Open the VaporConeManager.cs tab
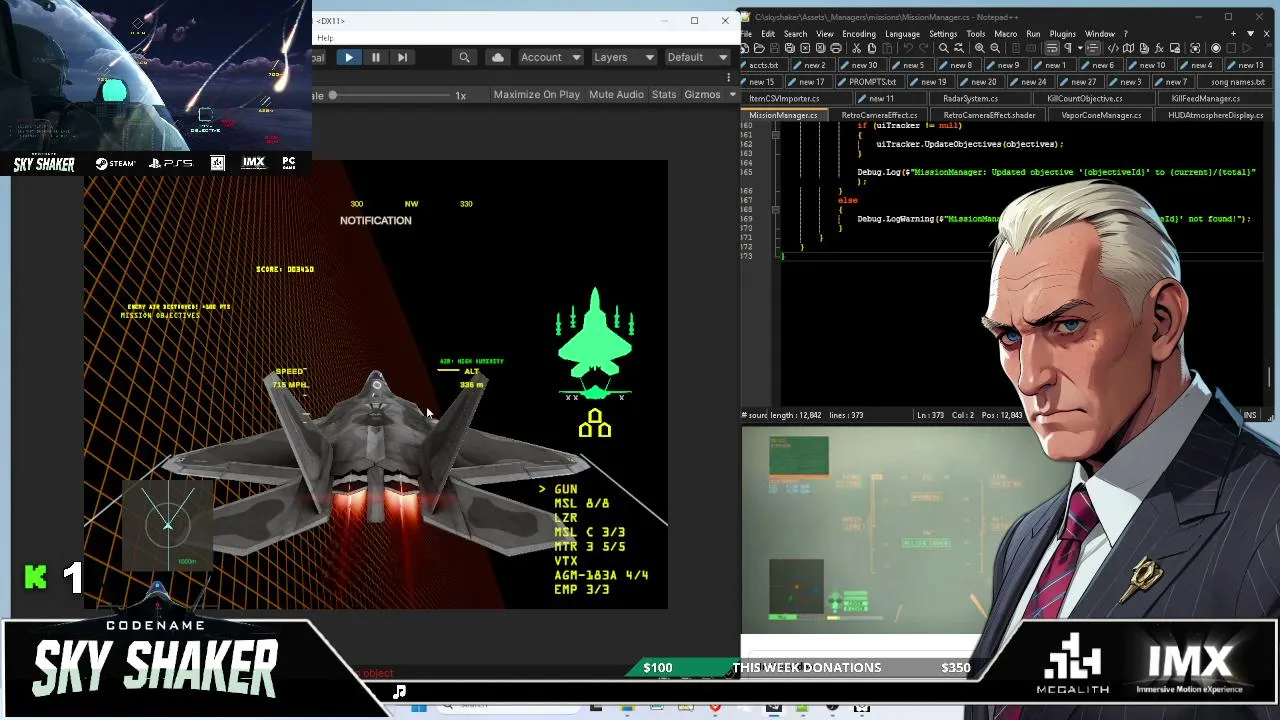Screen dimensions: 1280x720 (x=1099, y=115)
